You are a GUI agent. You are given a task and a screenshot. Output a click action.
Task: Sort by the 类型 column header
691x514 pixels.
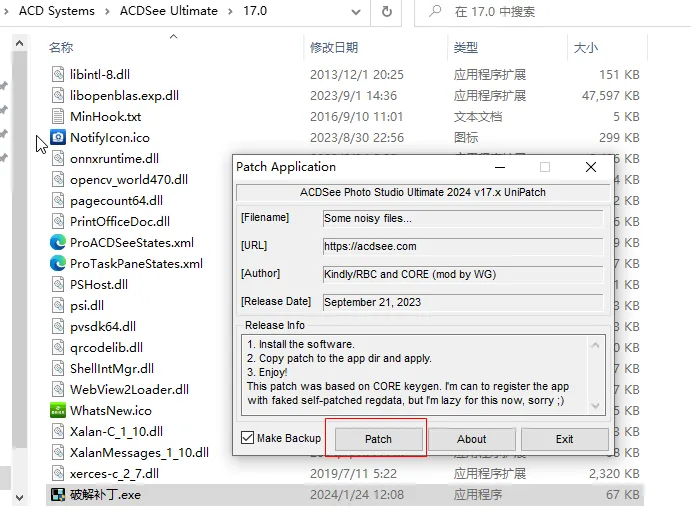466,48
